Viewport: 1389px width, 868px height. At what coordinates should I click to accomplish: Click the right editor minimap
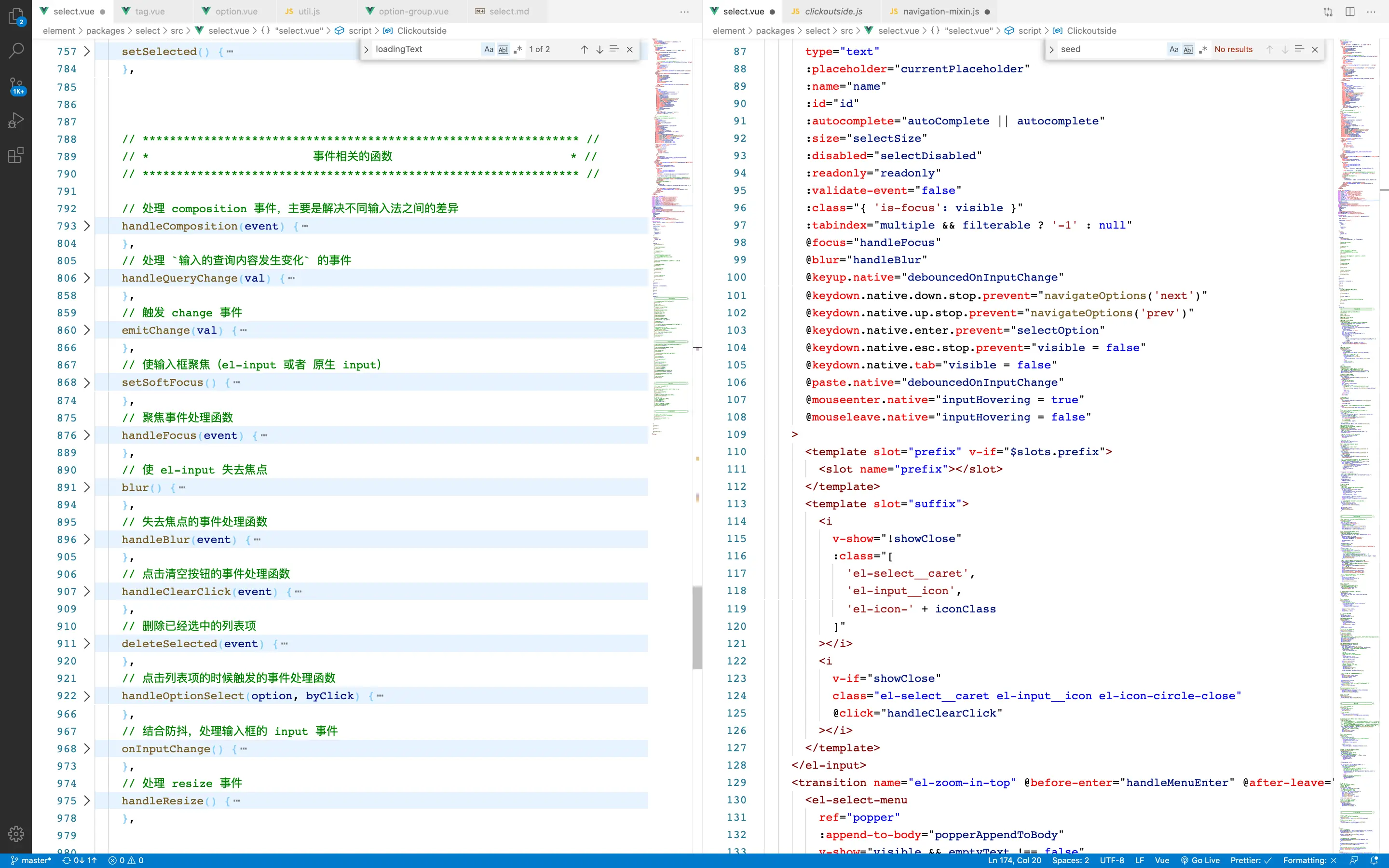click(1358, 446)
